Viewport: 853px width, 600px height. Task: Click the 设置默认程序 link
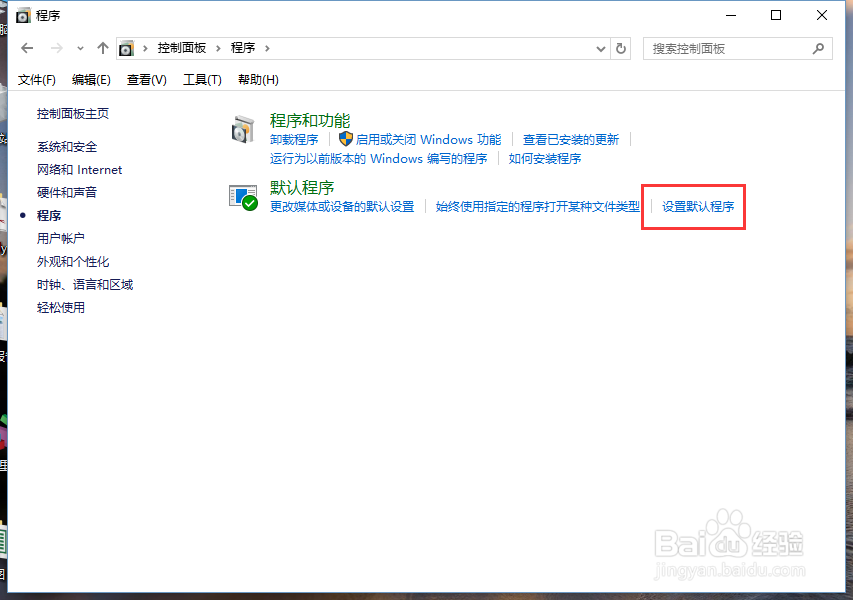(698, 207)
